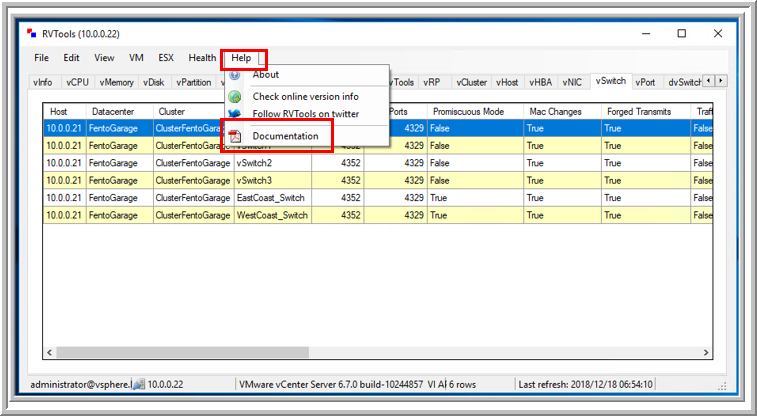The width and height of the screenshot is (757, 416).
Task: Click the globe icon for online version info
Action: [235, 97]
